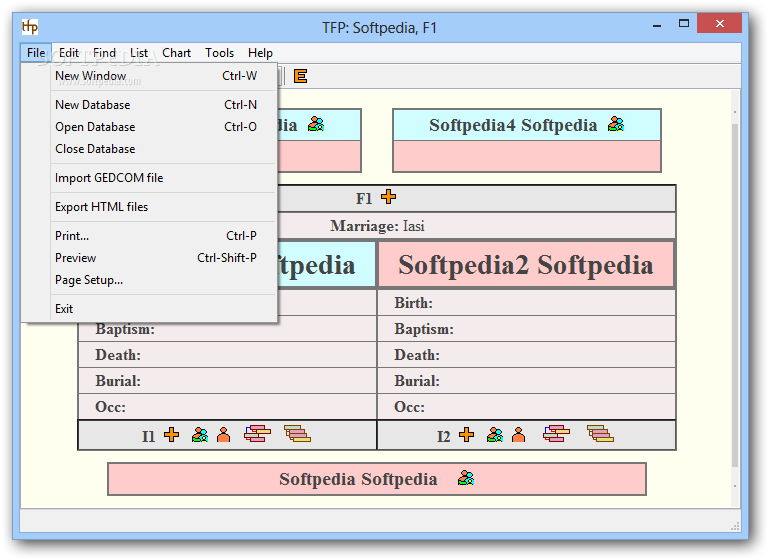Open the List menu

139,52
